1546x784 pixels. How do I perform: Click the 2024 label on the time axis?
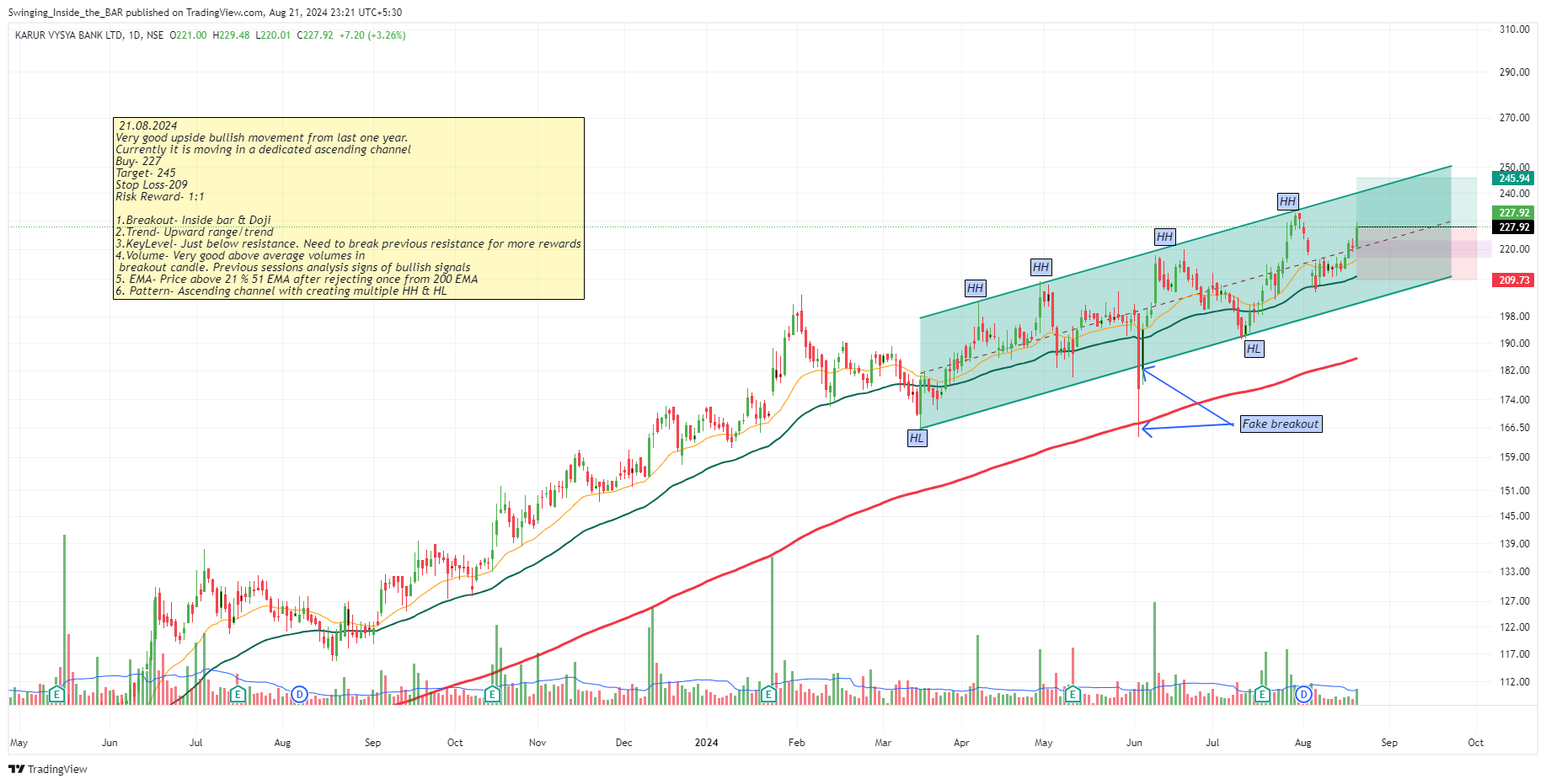(706, 743)
